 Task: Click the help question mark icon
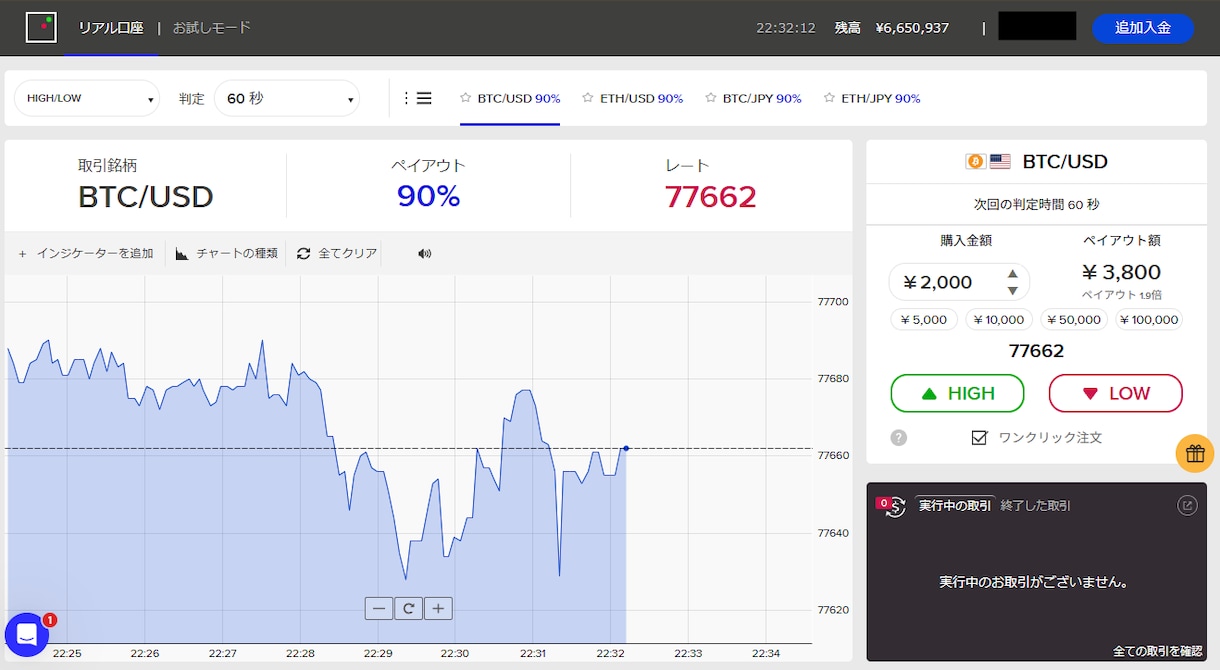pos(899,438)
